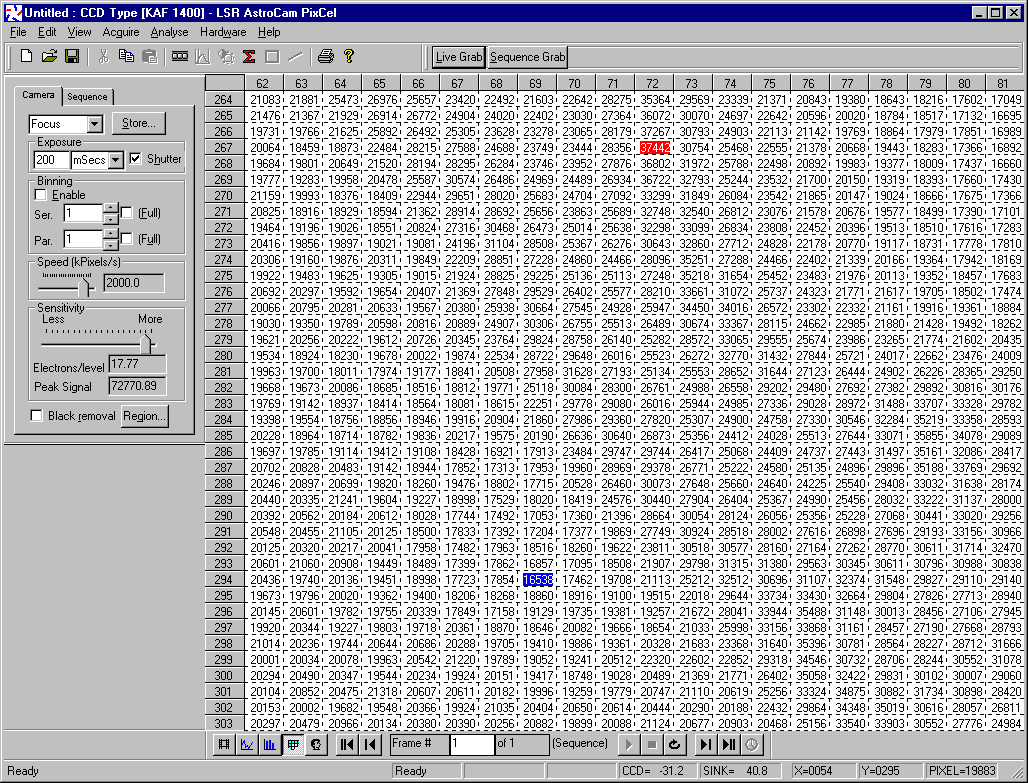Click the Store... button
This screenshot has width=1028, height=783.
[138, 124]
